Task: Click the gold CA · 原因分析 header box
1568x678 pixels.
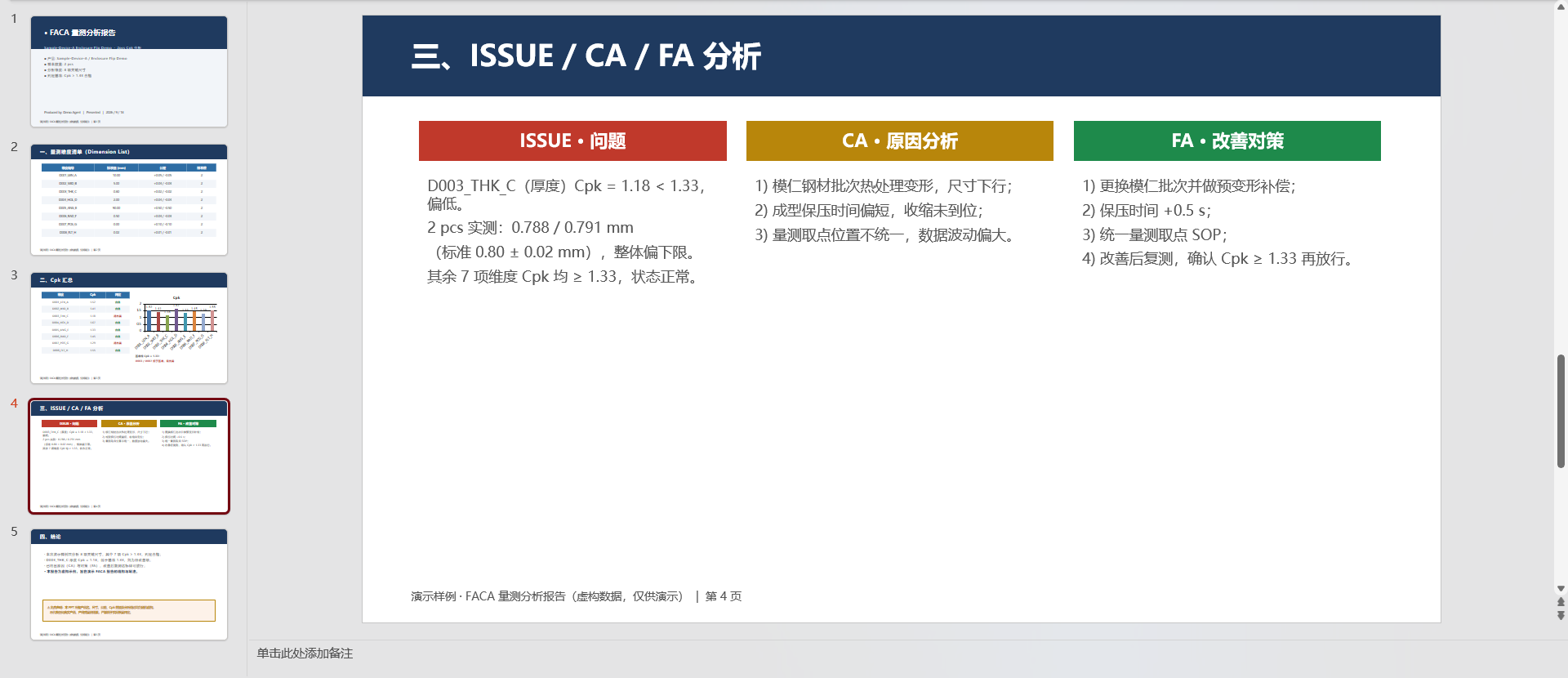Action: 899,141
